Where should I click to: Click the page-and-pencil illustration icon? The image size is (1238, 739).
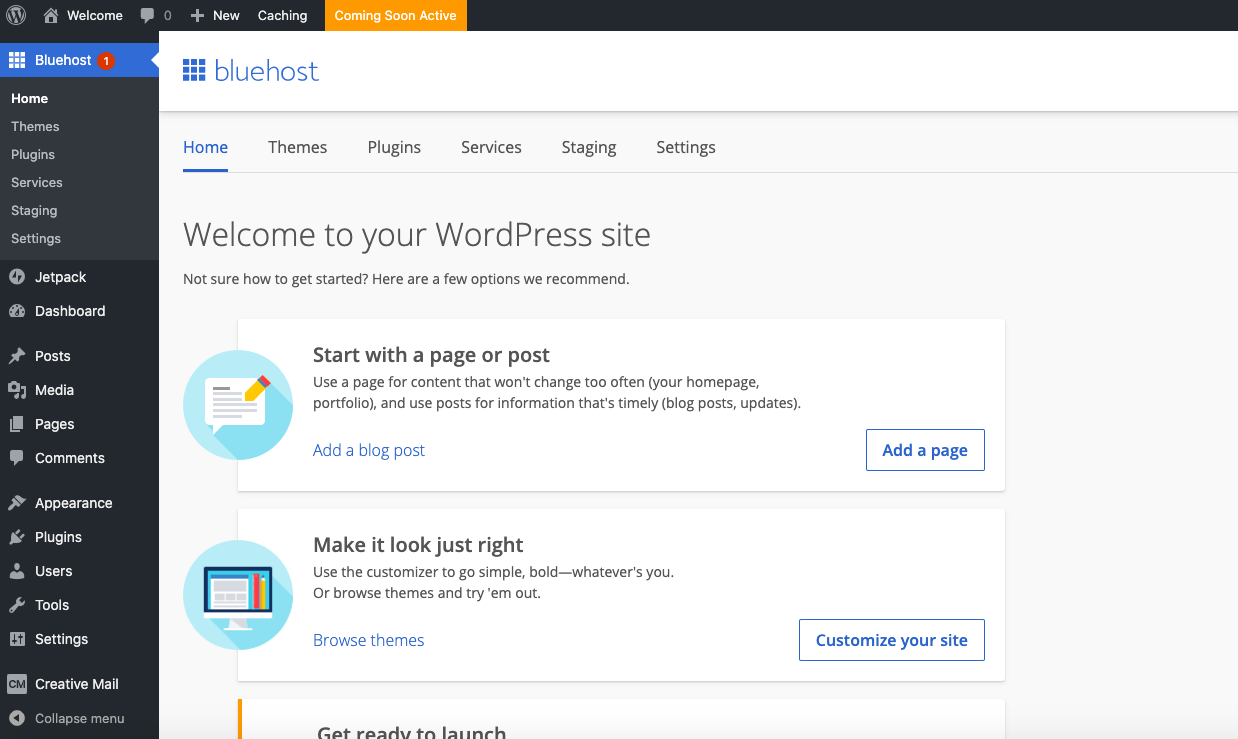[238, 405]
